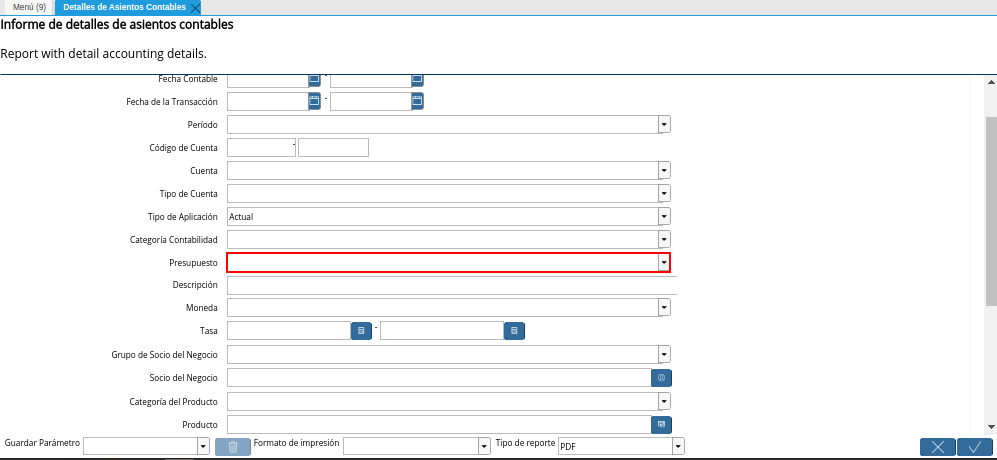Screen dimensions: 997x460
Task: Expand the Categoría del Producto dropdown
Action: click(664, 401)
